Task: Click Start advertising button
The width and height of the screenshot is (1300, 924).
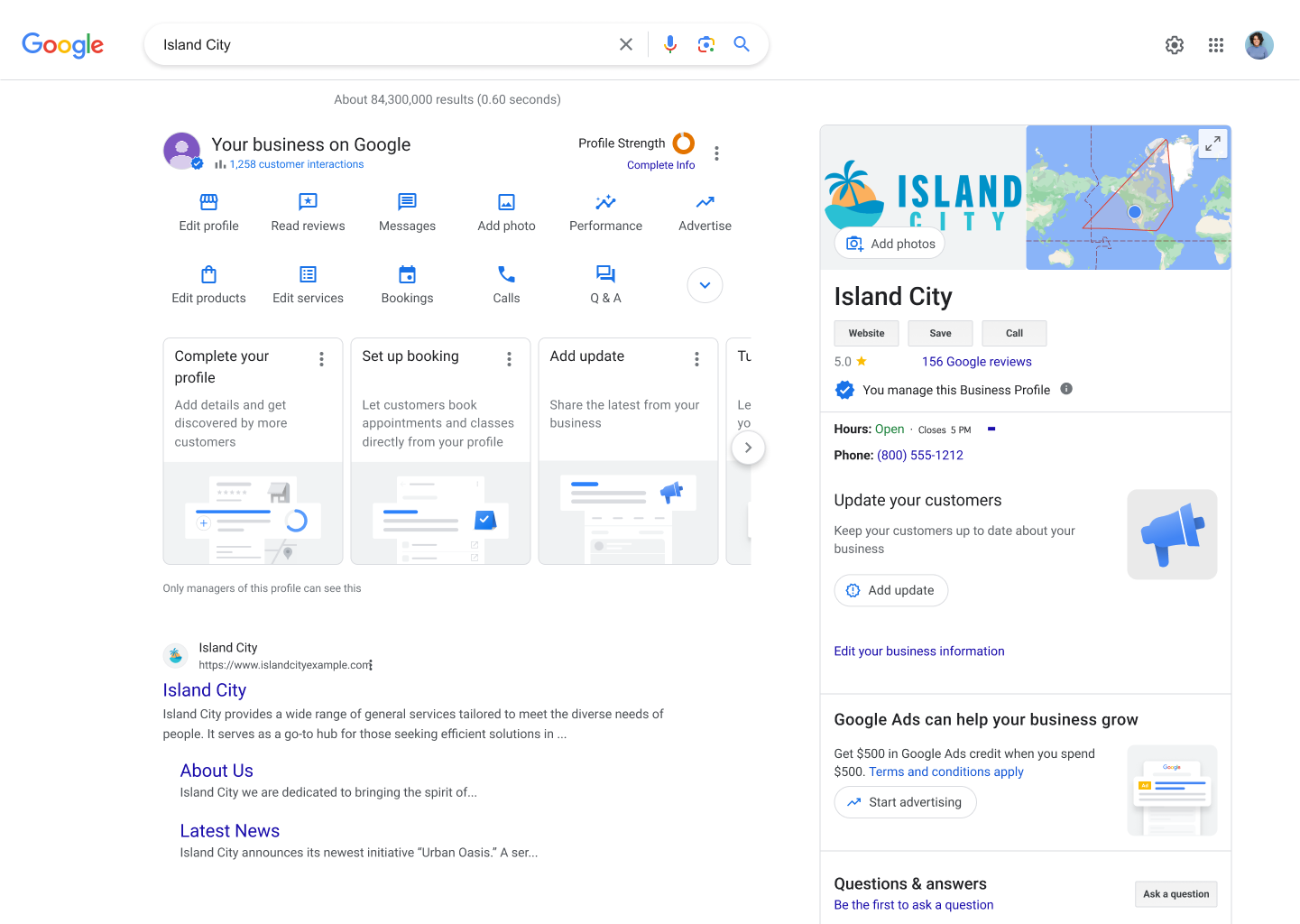Action: [x=905, y=802]
